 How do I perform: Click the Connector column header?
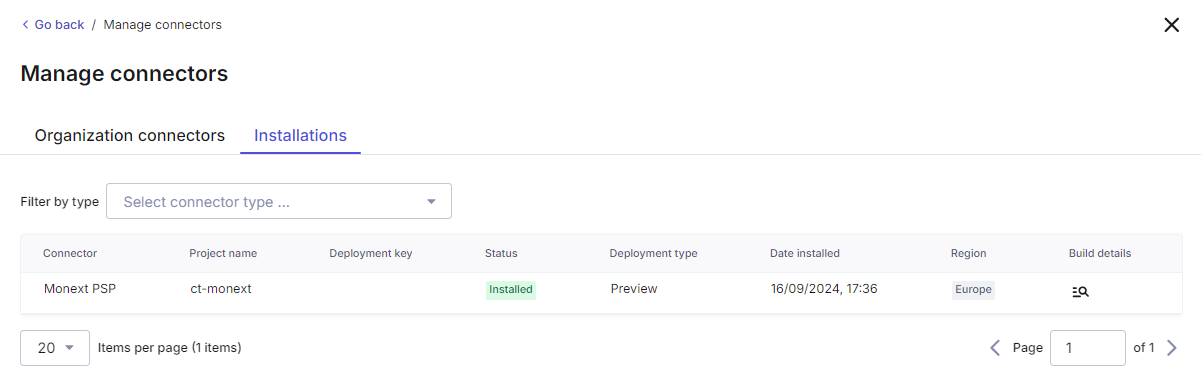pyautogui.click(x=70, y=254)
